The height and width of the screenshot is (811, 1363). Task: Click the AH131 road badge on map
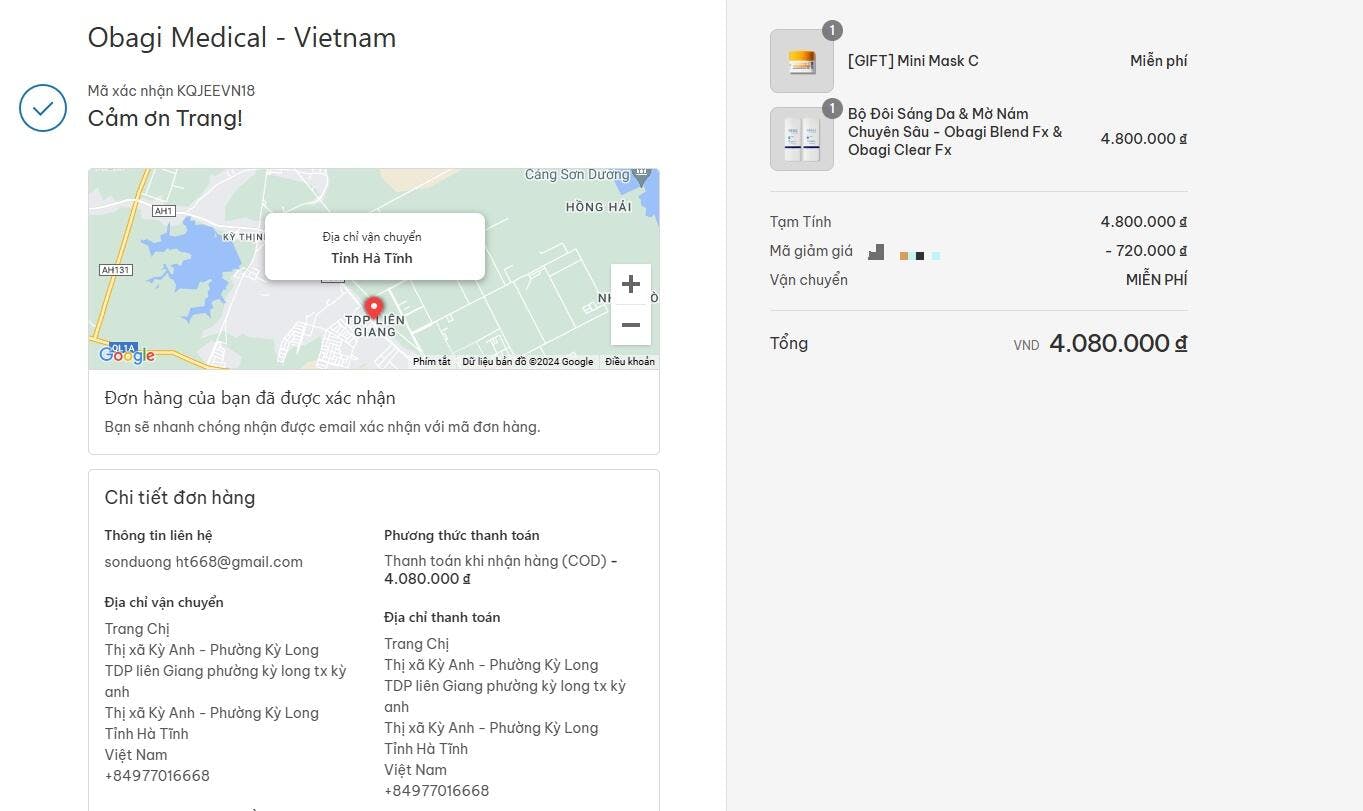tap(116, 270)
